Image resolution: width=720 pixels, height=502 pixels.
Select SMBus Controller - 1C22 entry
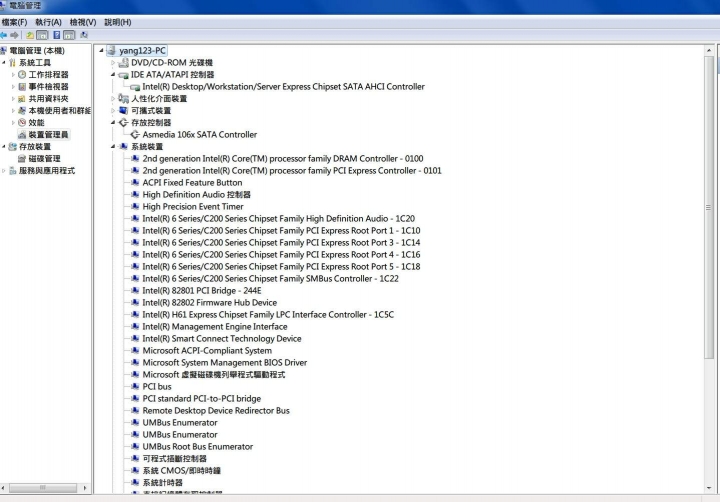coord(270,278)
